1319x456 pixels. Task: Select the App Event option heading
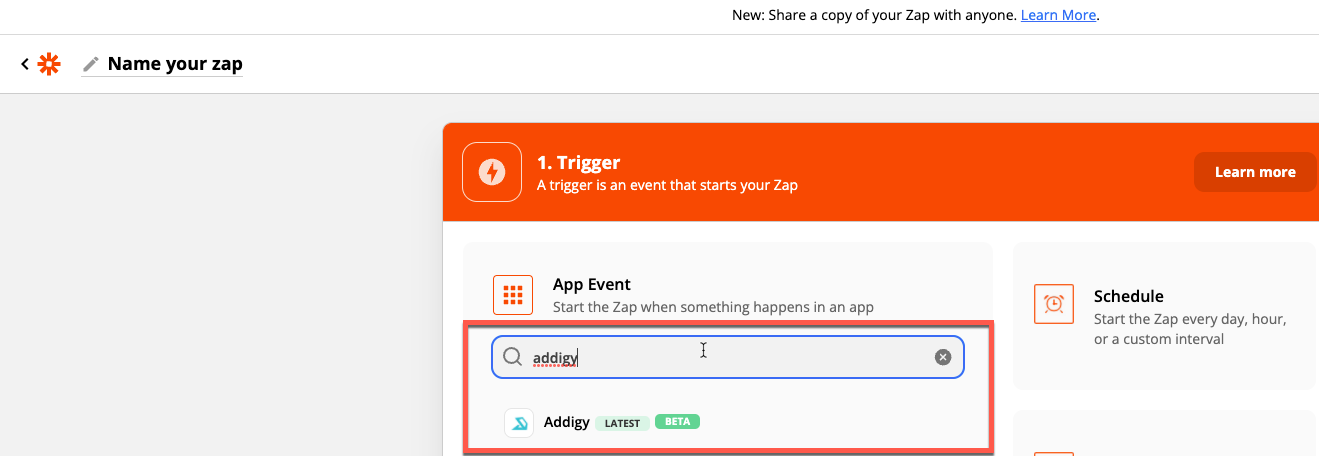(x=592, y=284)
